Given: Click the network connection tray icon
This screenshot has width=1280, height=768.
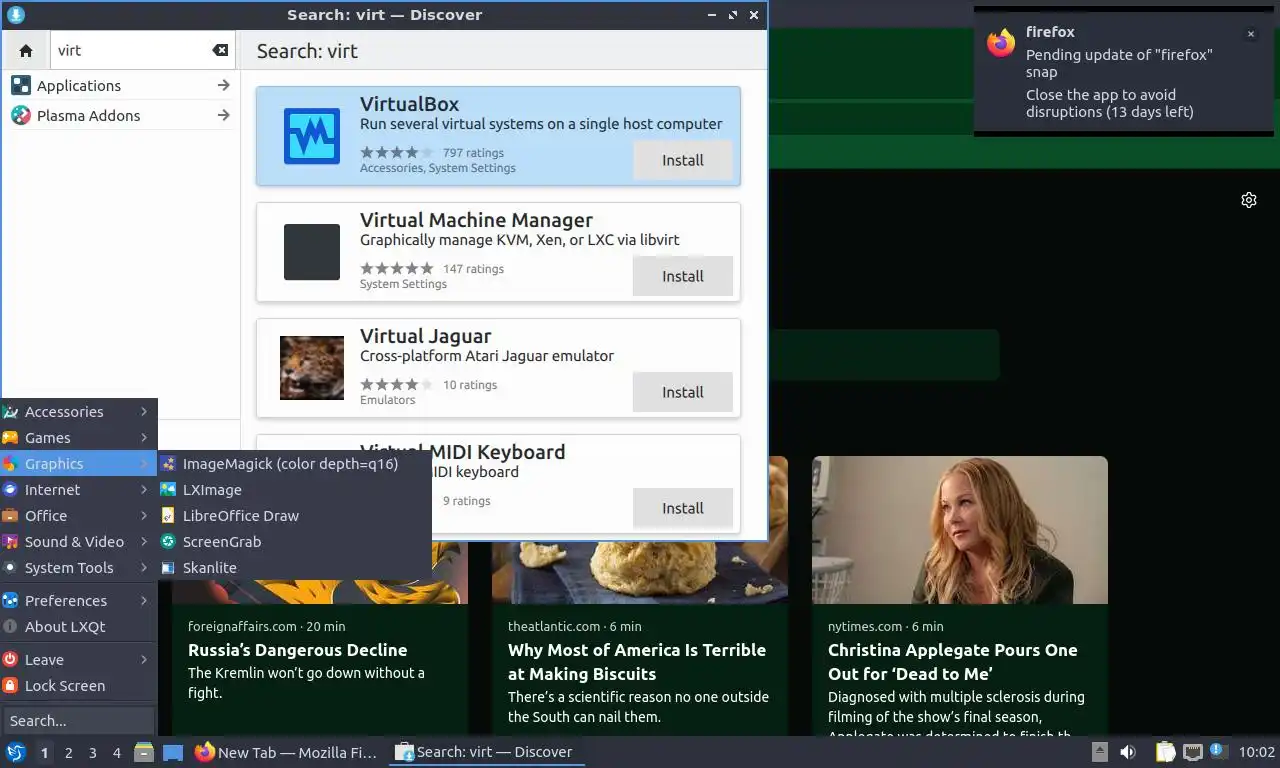Looking at the screenshot, I should tap(1192, 752).
